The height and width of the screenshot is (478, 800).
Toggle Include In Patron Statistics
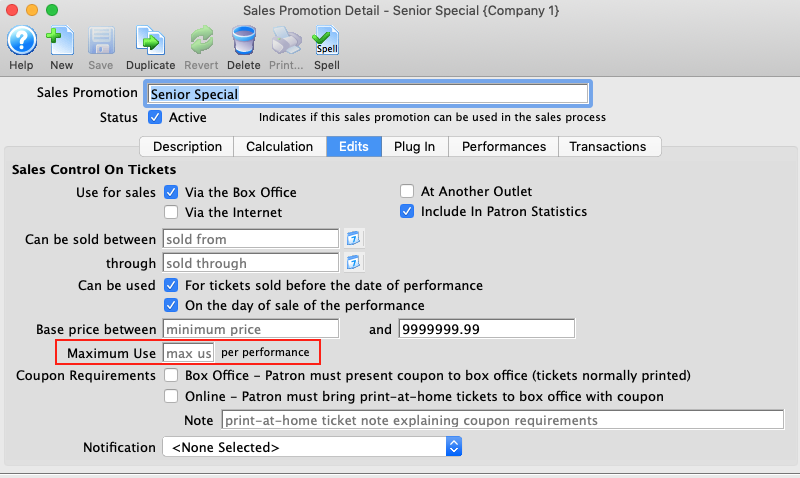coord(407,211)
